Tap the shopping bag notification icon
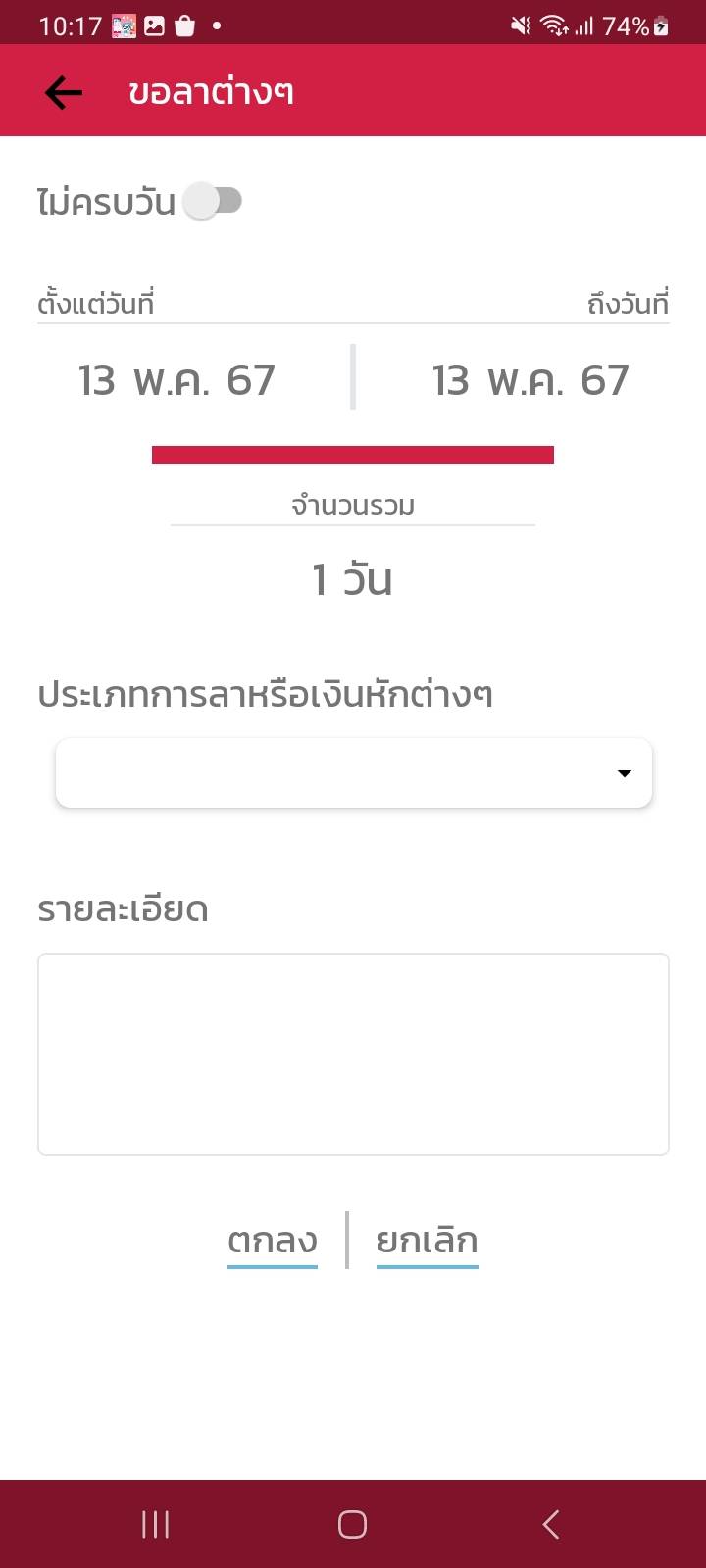 pos(184,26)
